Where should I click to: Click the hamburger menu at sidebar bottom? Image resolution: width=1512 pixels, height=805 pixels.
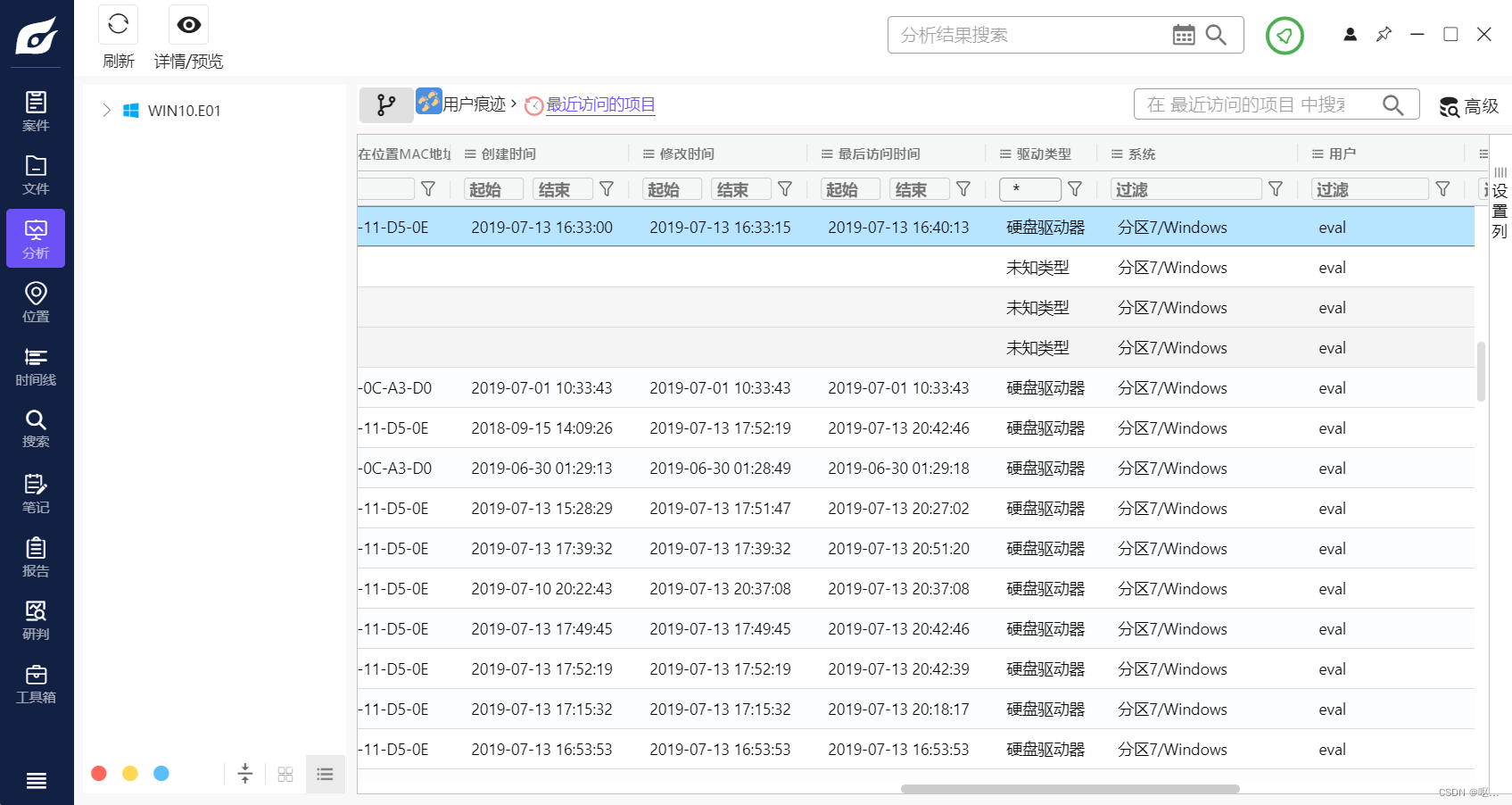pyautogui.click(x=37, y=781)
